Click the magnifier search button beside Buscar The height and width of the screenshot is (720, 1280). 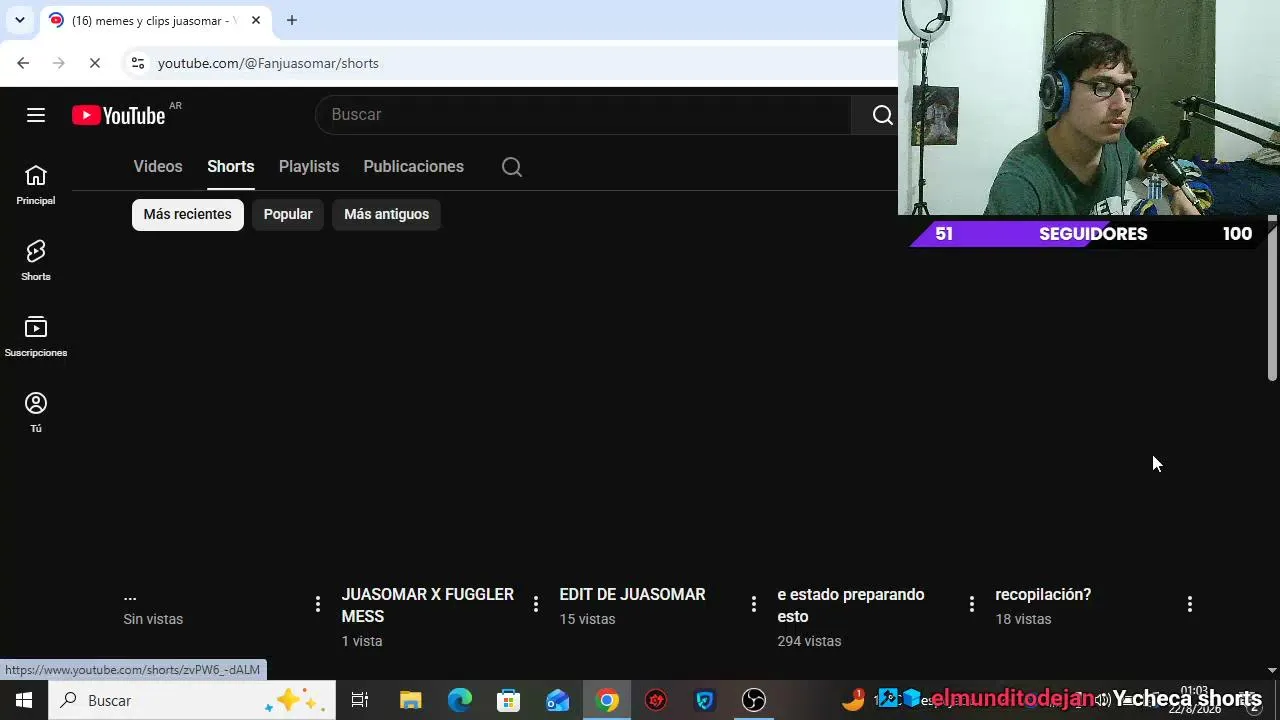click(882, 115)
